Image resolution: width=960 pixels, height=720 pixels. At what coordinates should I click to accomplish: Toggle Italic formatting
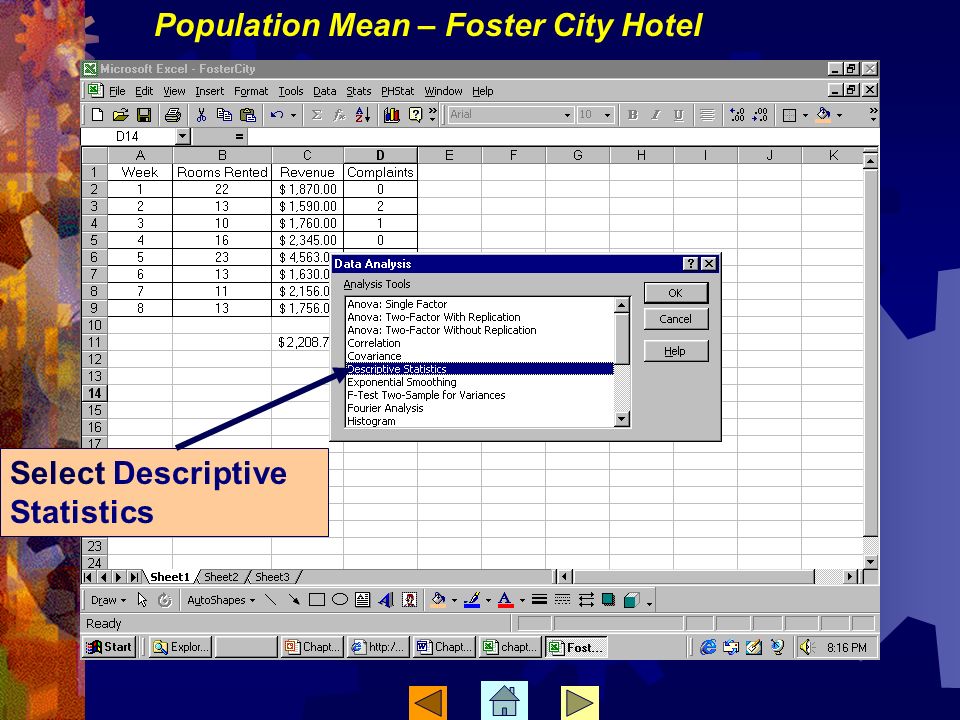click(x=656, y=114)
